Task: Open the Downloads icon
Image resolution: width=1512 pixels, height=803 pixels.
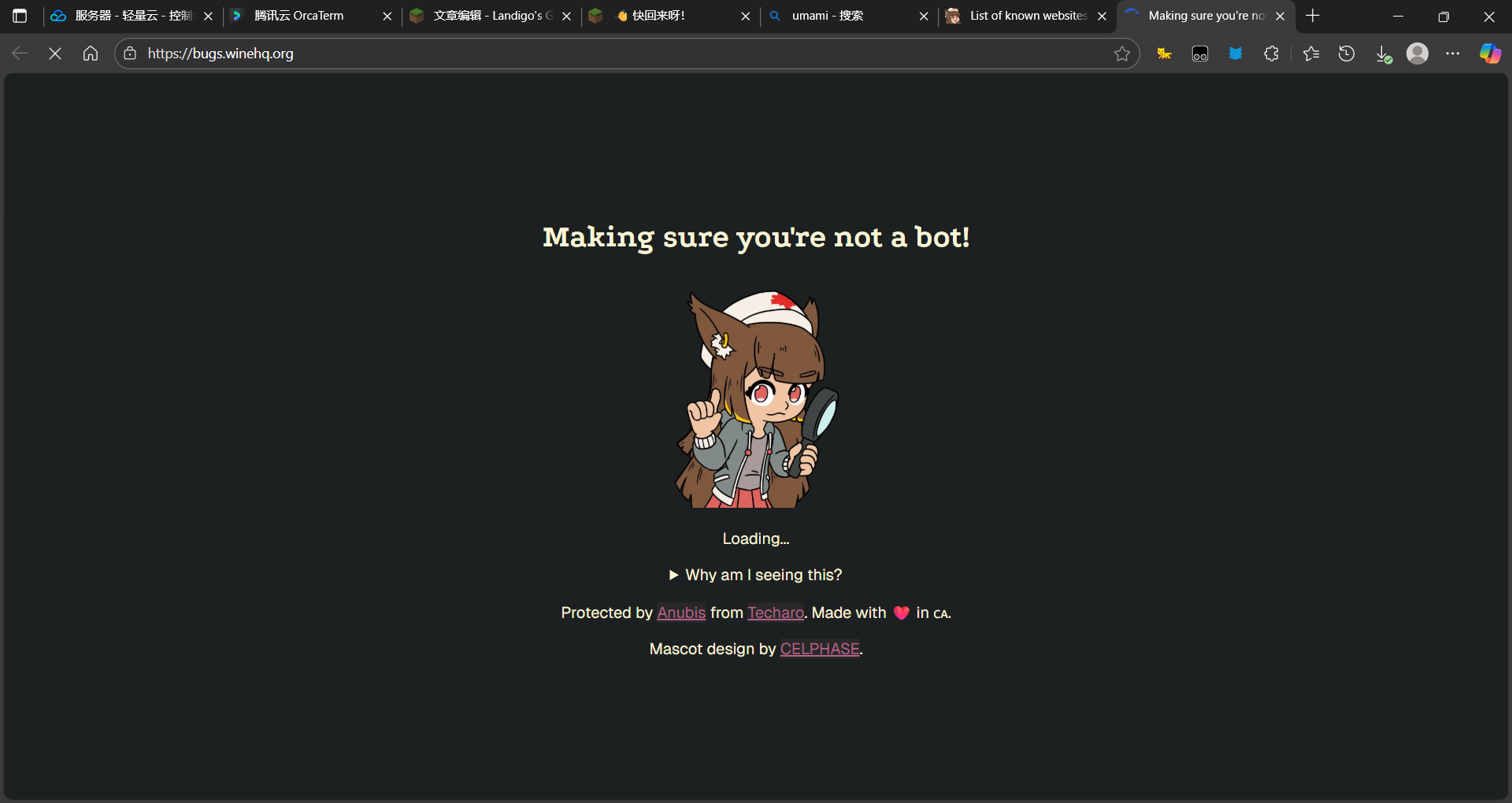Action: [x=1383, y=54]
